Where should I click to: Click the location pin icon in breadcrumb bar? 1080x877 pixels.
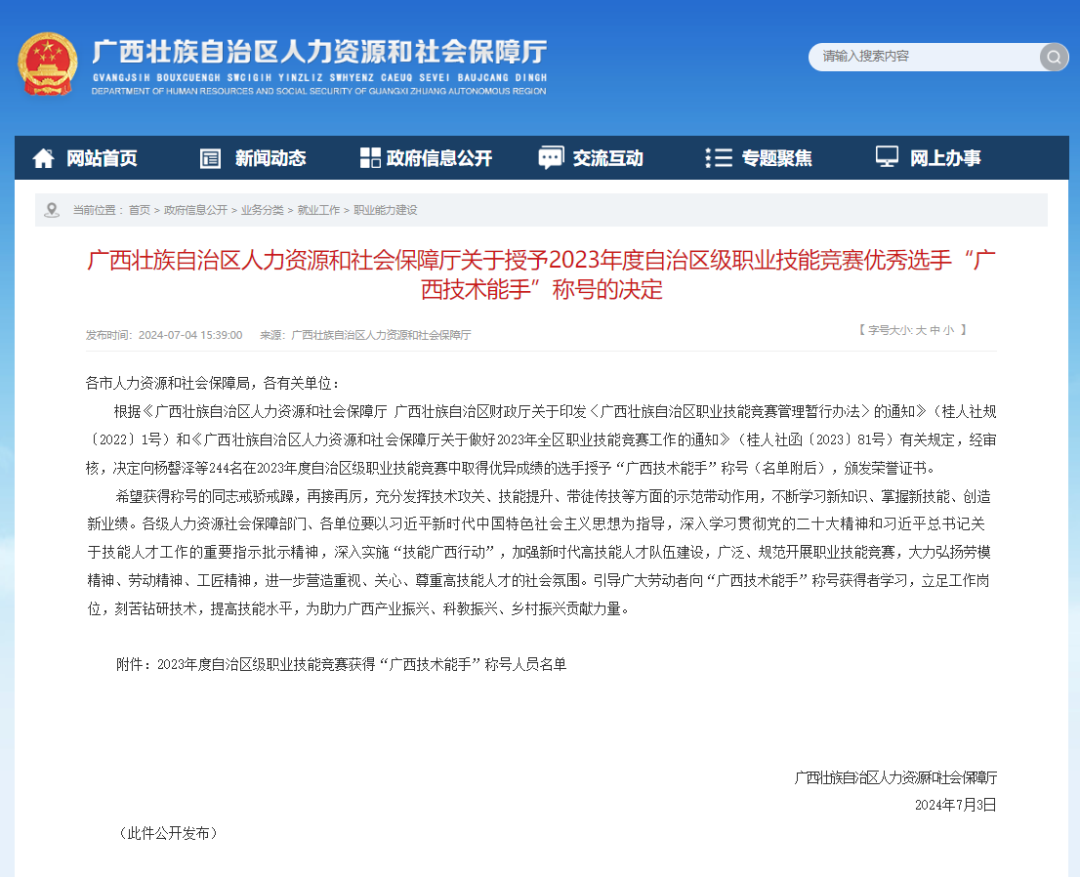50,210
